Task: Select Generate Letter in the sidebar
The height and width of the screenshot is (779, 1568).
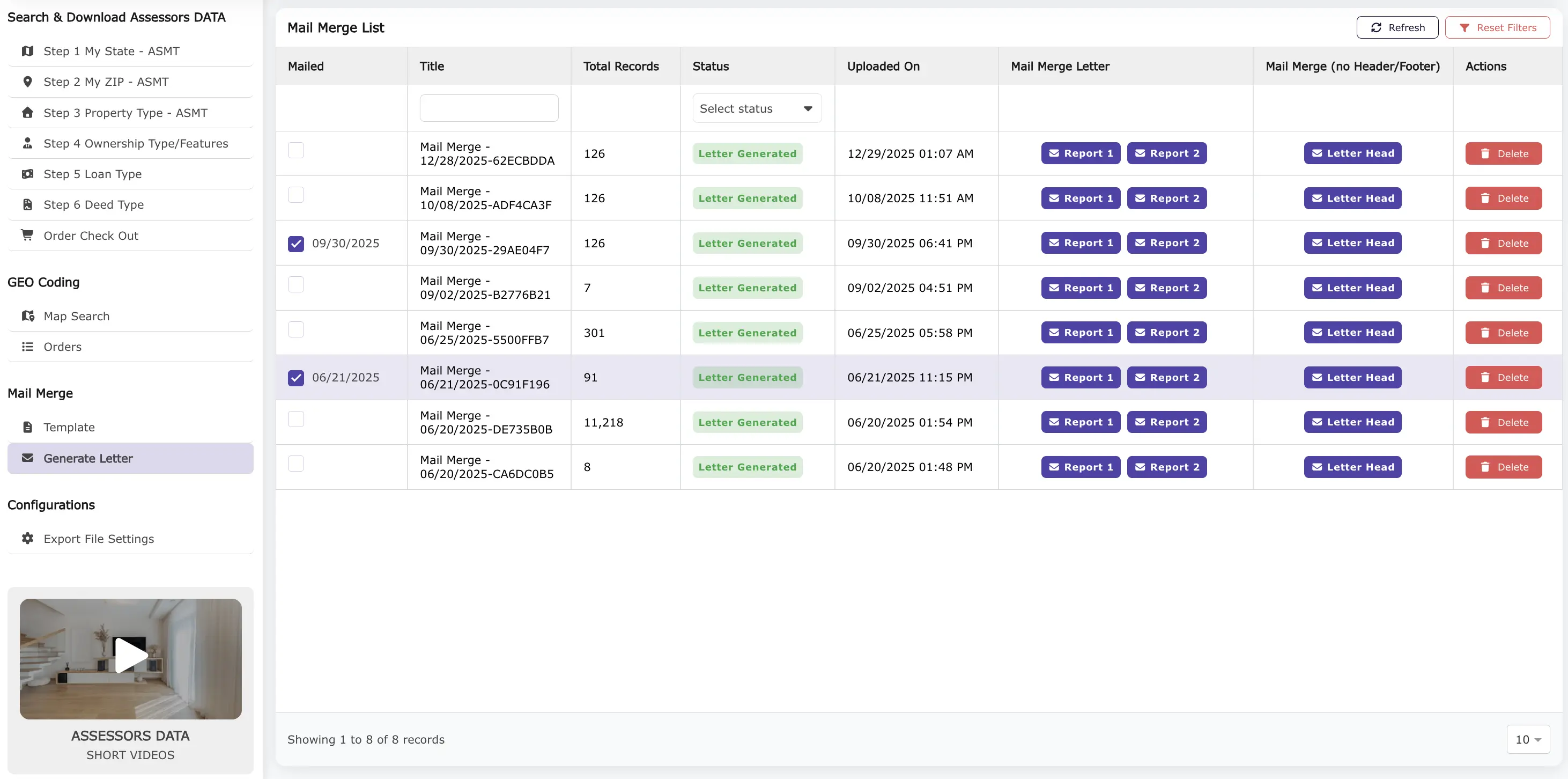Action: click(x=88, y=458)
